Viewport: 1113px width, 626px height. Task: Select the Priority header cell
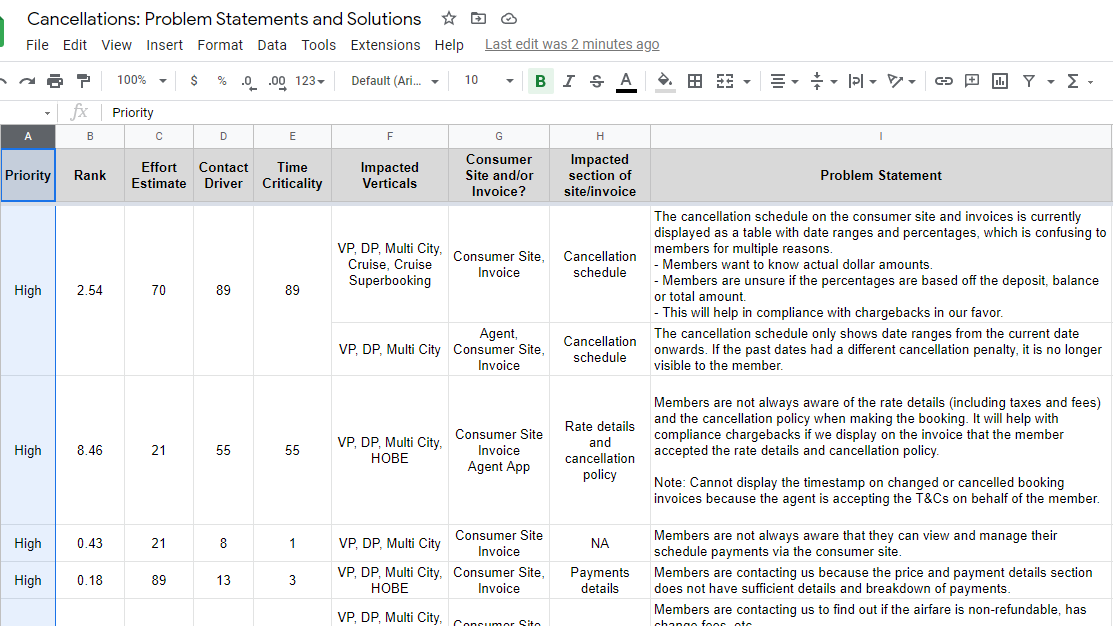click(28, 175)
